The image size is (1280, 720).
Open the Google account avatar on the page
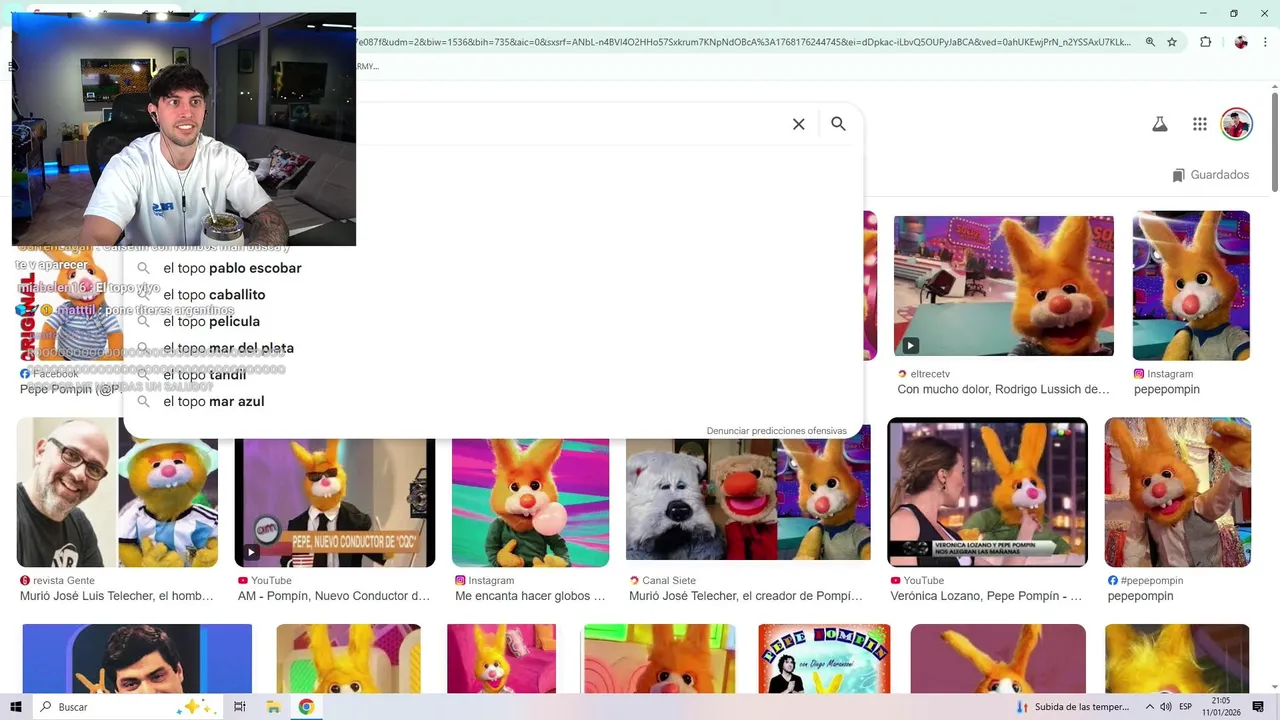pos(1237,124)
